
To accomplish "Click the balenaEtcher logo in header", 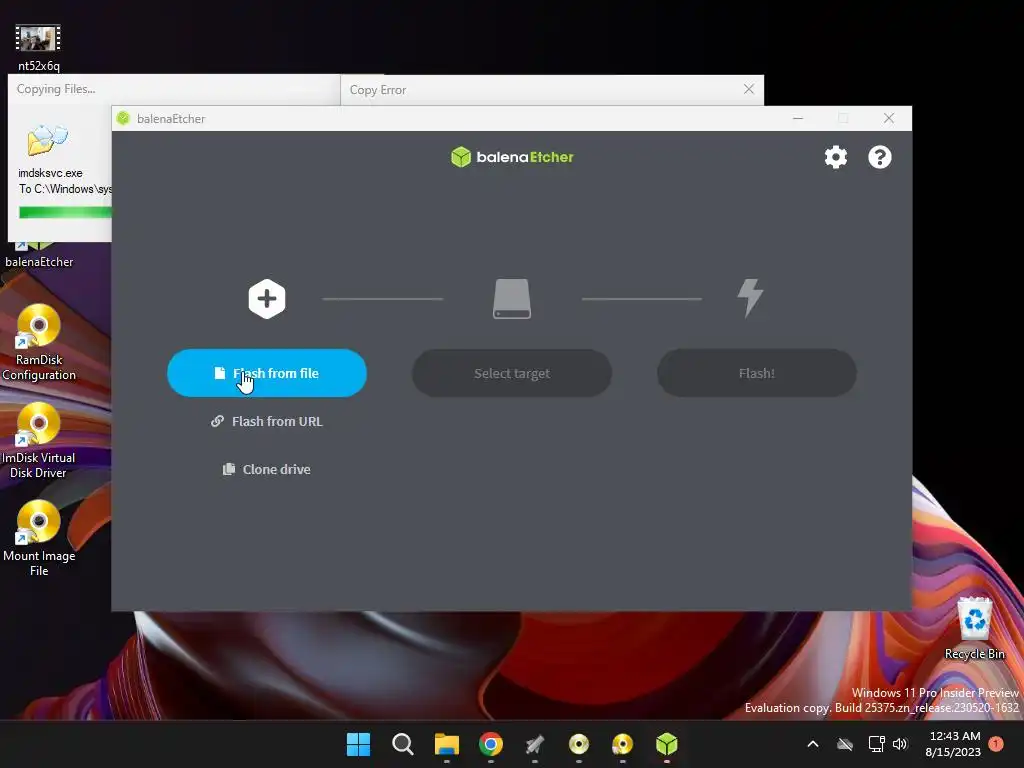I will click(512, 157).
